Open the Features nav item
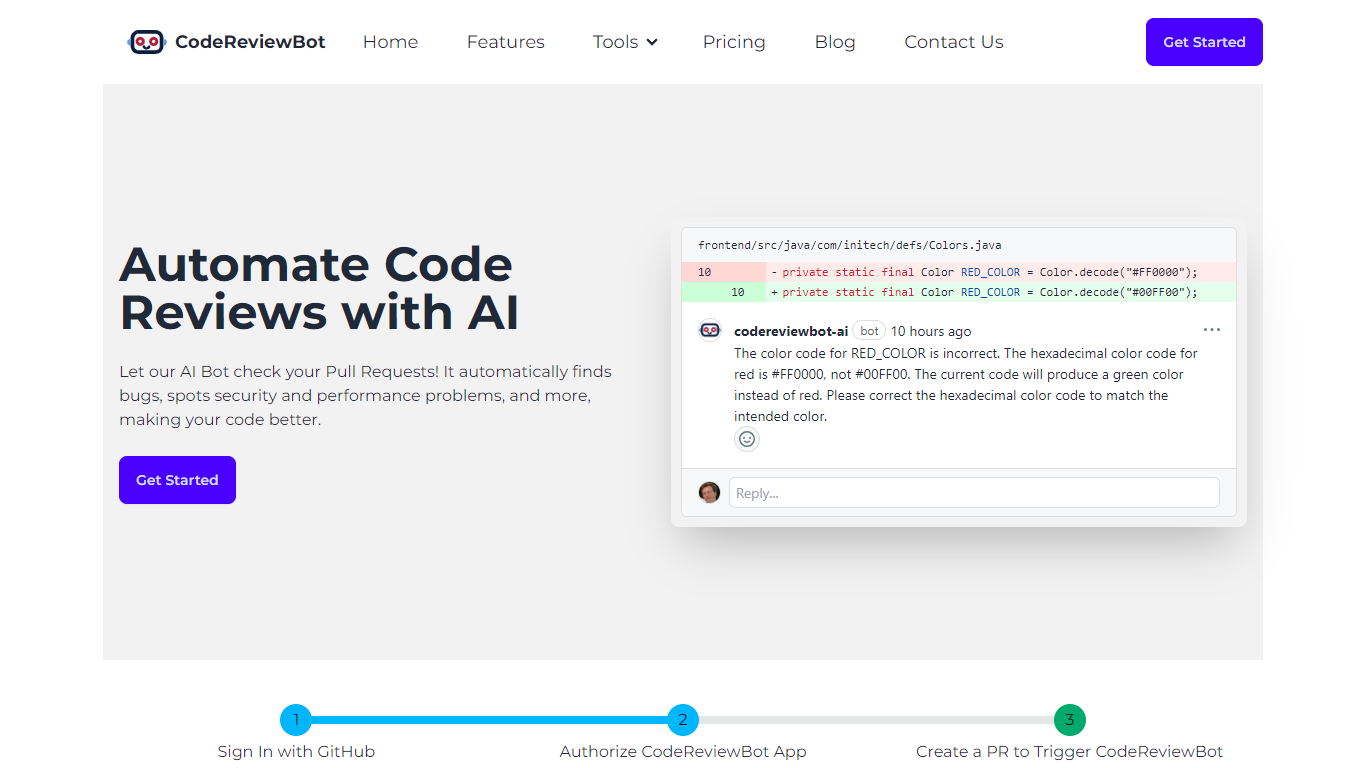 coord(505,42)
